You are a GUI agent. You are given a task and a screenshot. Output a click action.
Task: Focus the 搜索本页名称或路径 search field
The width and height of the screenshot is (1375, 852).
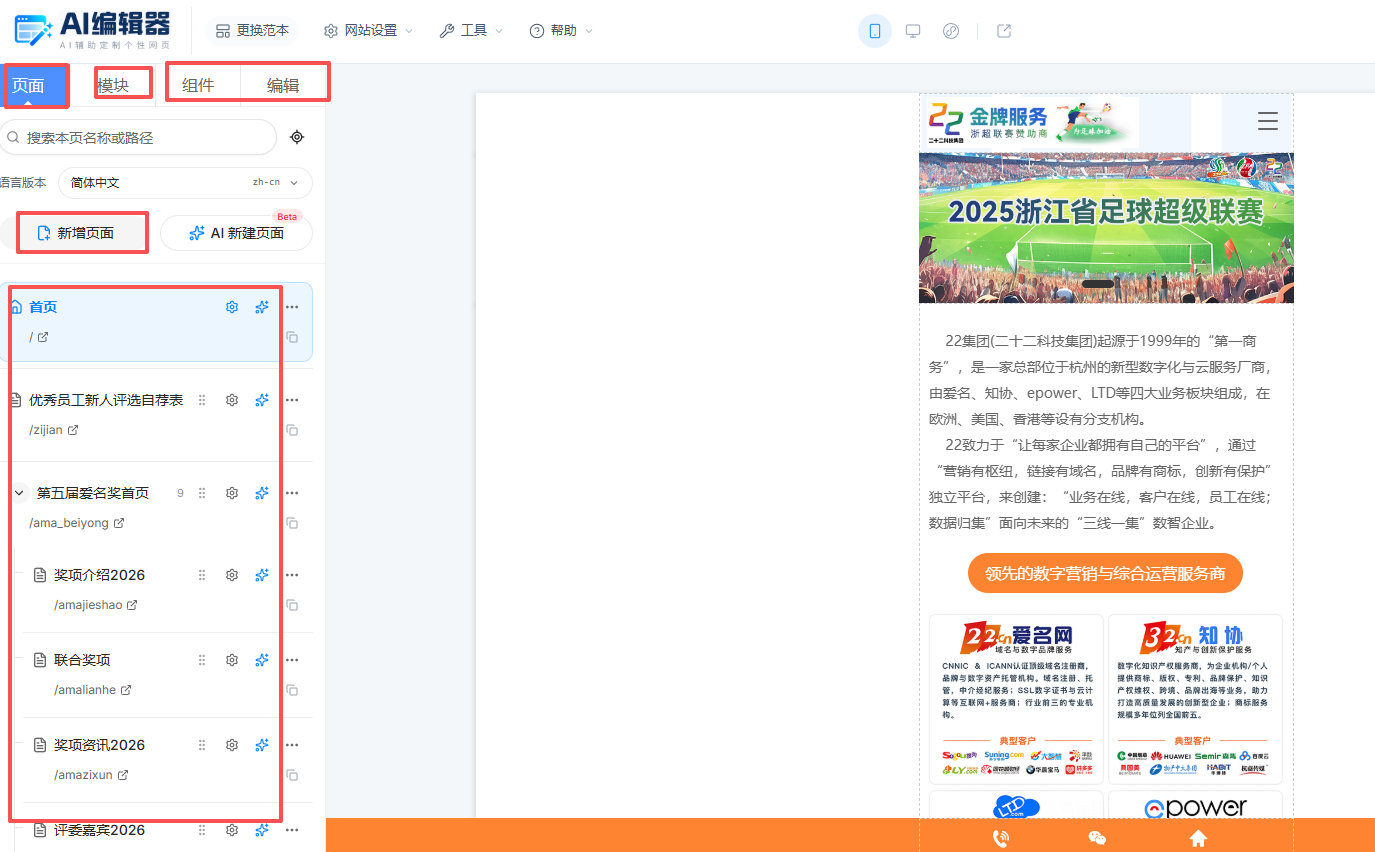click(138, 137)
